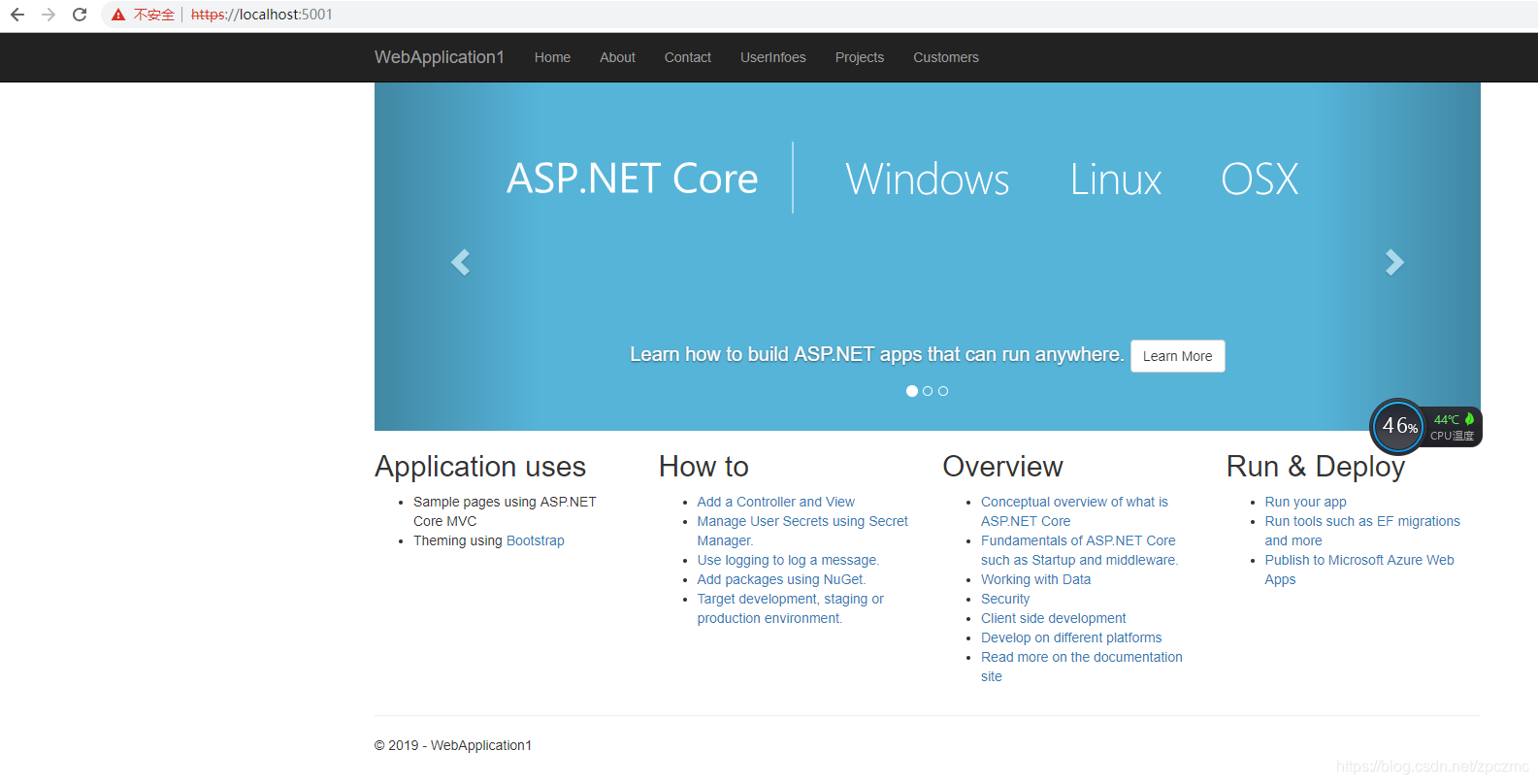Select the first carousel indicator dot
This screenshot has width=1538, height=784.
[912, 391]
